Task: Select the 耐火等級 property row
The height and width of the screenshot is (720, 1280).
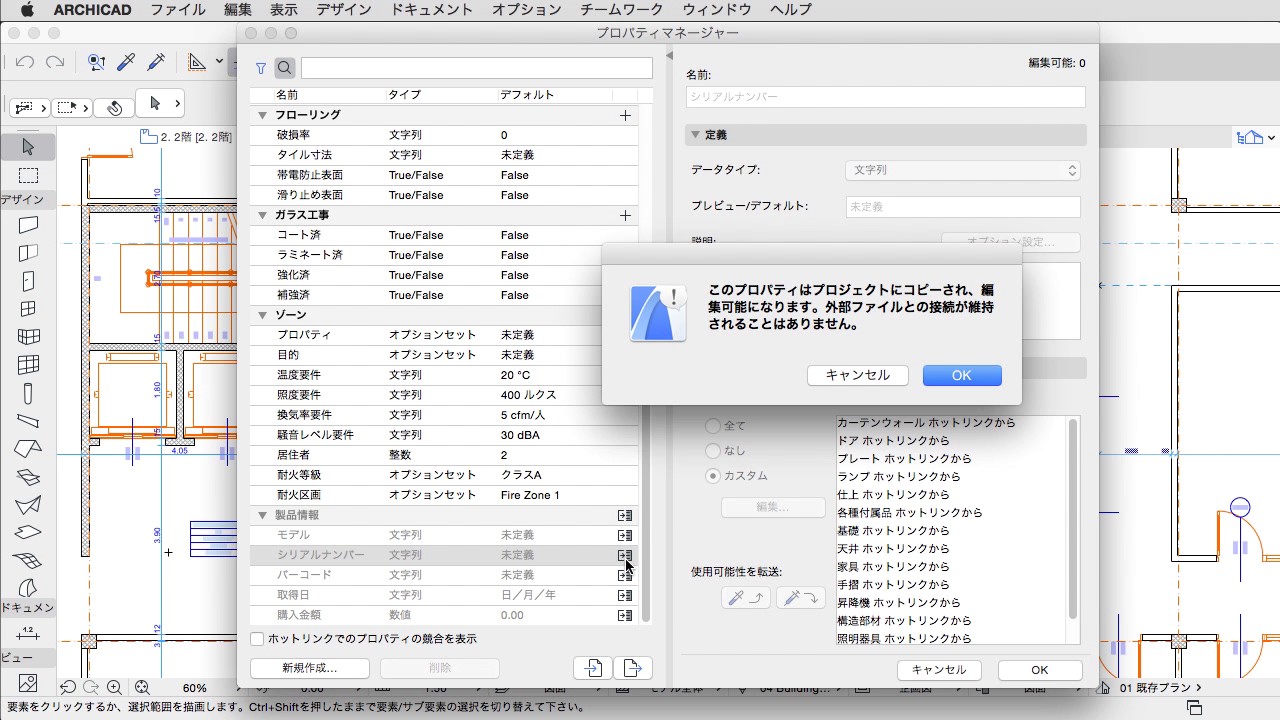Action: click(444, 475)
